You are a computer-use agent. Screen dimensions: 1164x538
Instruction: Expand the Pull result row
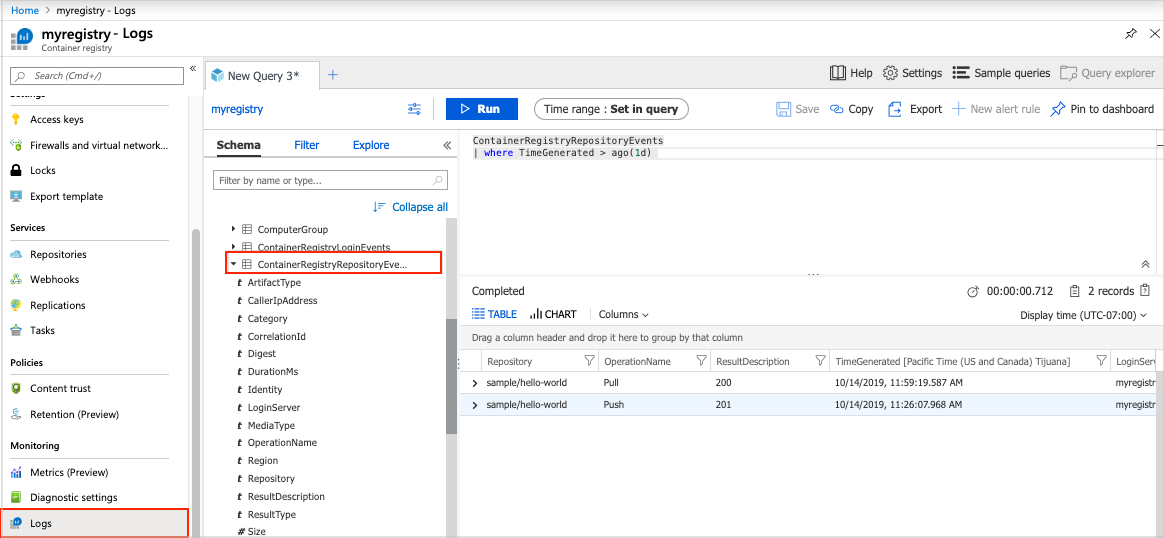click(475, 383)
